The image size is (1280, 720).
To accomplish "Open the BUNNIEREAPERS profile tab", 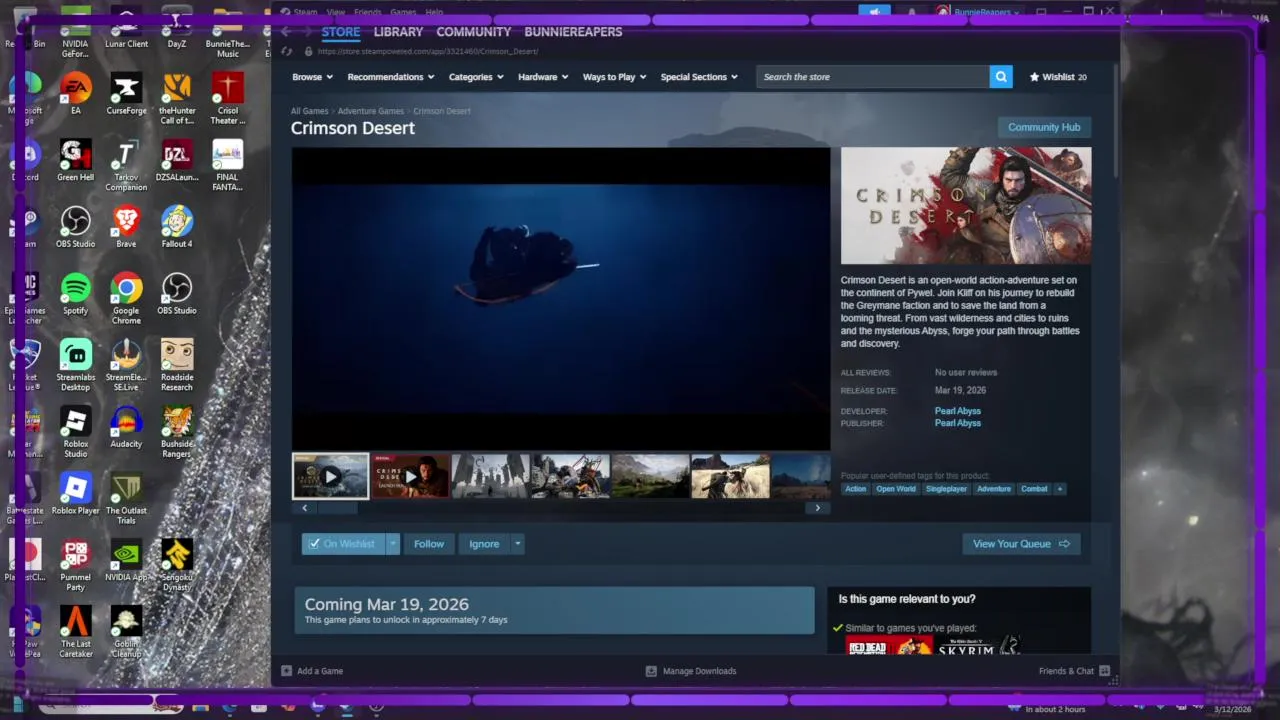I will click(x=573, y=32).
